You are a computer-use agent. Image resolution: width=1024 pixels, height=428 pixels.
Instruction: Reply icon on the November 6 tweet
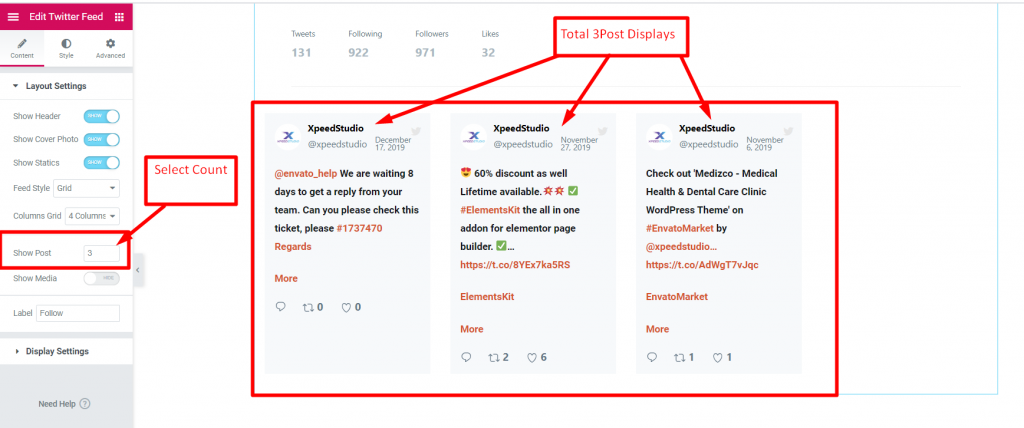(x=652, y=357)
